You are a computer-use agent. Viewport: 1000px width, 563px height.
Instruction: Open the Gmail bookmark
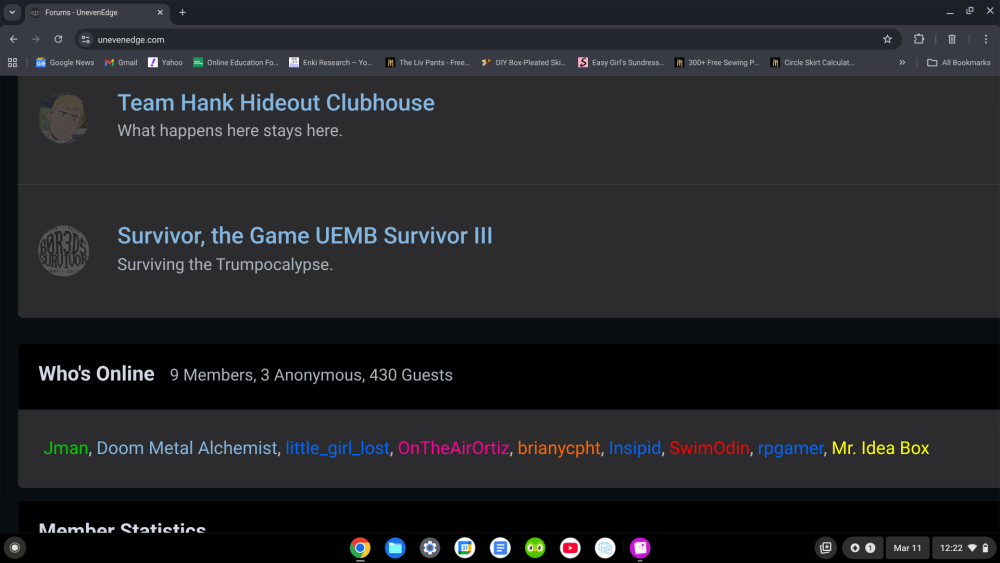[121, 62]
